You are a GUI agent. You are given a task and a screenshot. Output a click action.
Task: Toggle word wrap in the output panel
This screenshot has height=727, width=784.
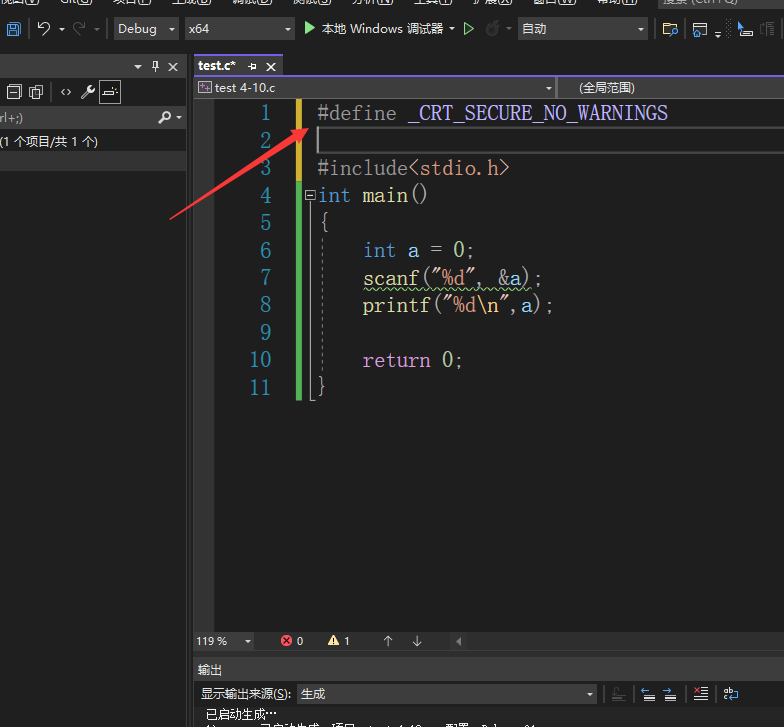point(731,694)
